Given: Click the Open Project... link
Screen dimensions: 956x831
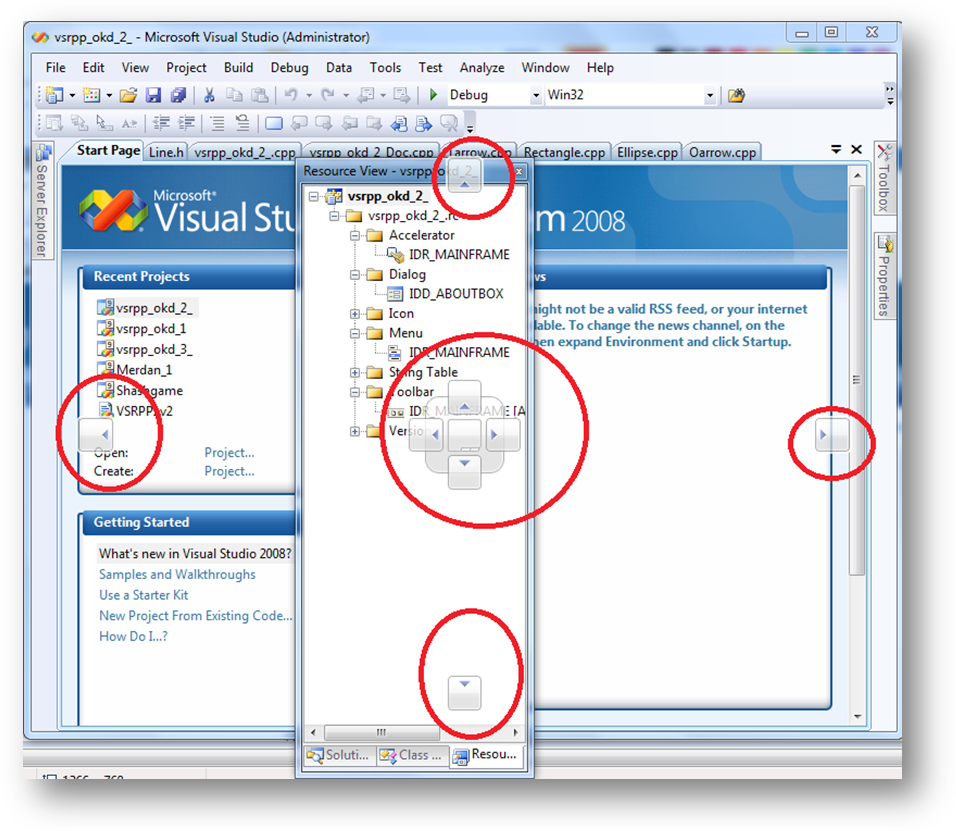Looking at the screenshot, I should pyautogui.click(x=229, y=453).
